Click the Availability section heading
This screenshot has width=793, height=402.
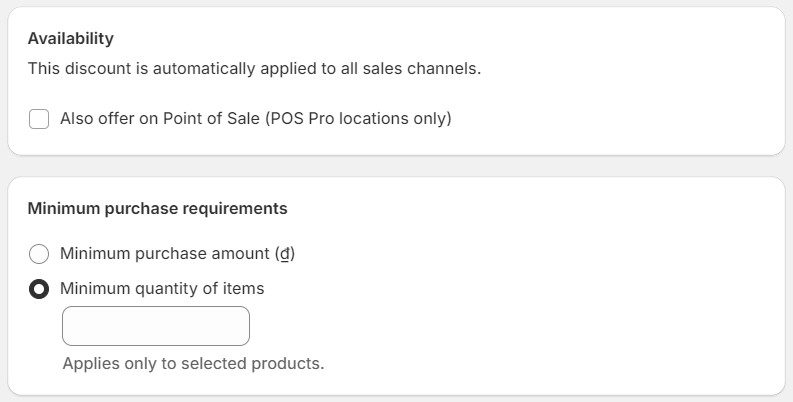tap(70, 39)
